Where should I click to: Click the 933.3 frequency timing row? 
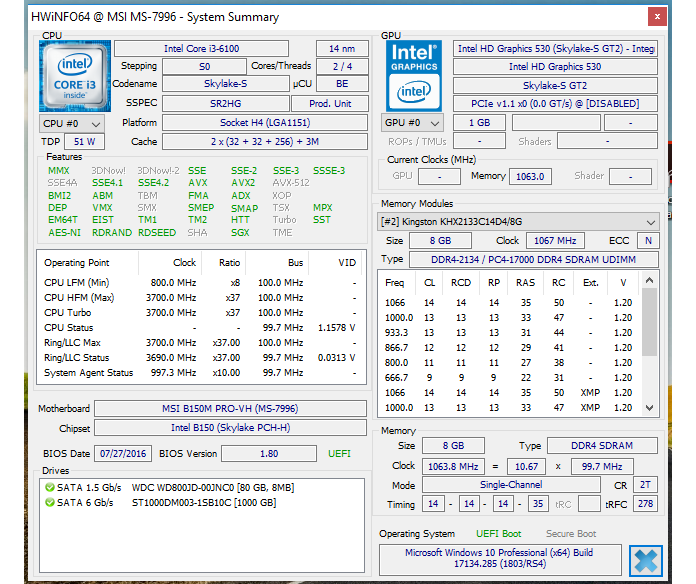(510, 333)
